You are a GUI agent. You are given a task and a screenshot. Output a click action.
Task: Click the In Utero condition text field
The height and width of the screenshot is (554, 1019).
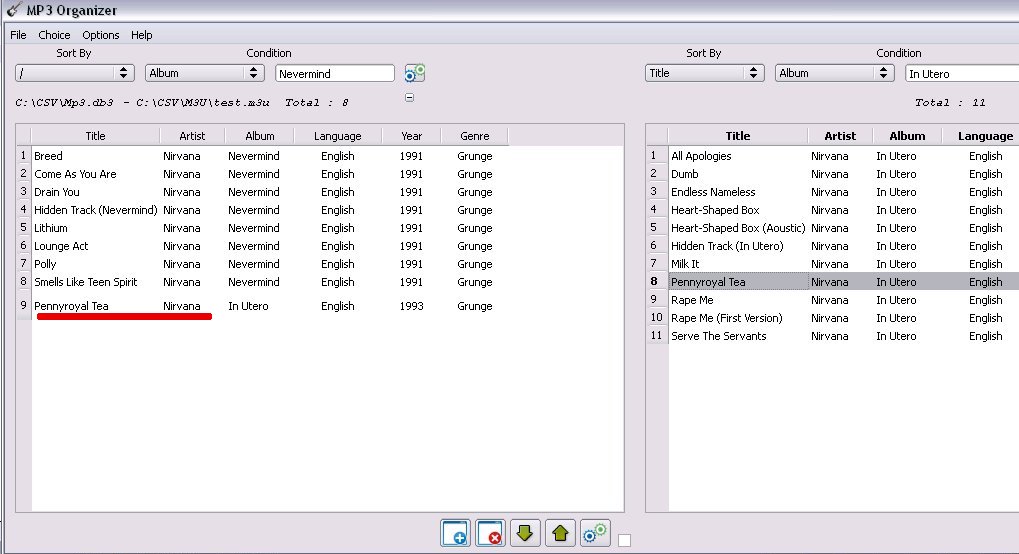click(x=962, y=73)
